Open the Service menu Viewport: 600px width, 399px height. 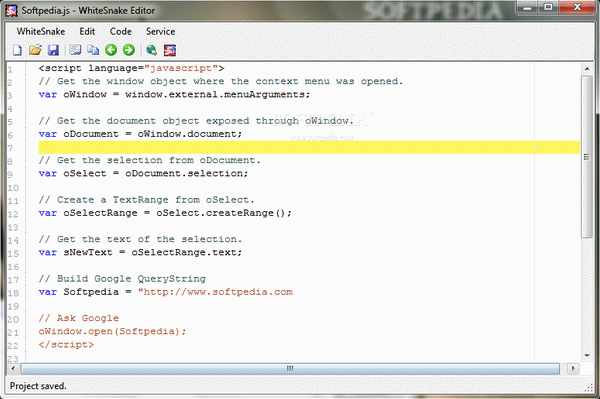(x=160, y=31)
